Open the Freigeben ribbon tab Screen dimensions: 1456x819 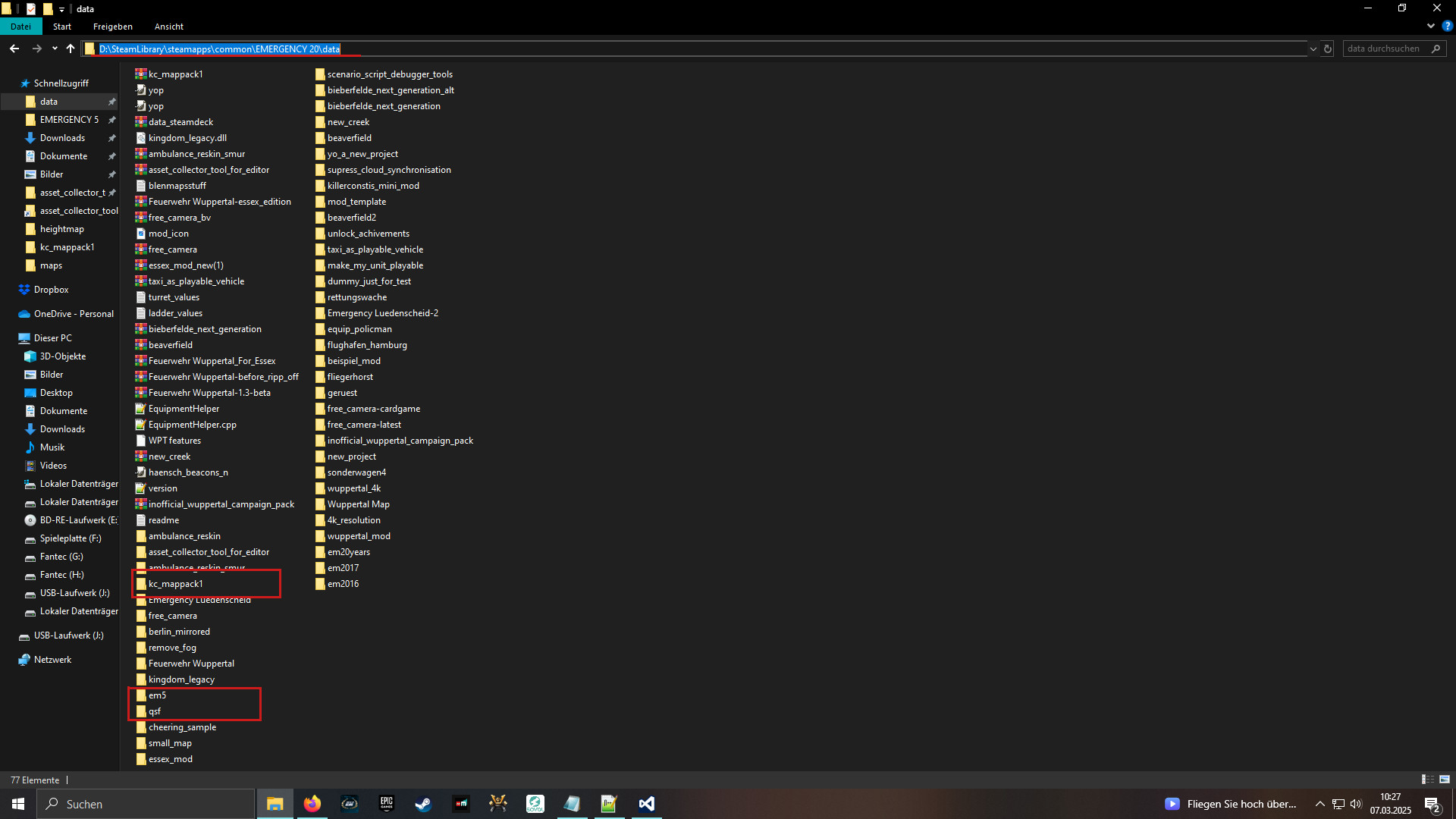[x=112, y=27]
